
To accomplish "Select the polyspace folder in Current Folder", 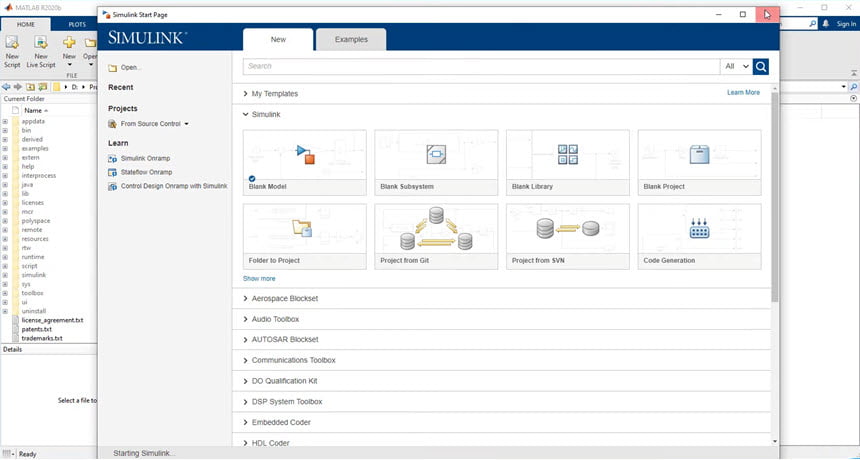I will pyautogui.click(x=36, y=221).
